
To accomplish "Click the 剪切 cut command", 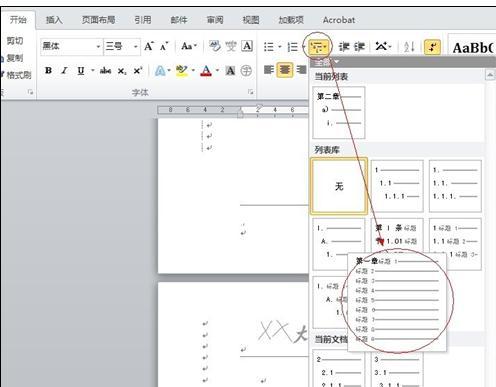I will click(15, 41).
